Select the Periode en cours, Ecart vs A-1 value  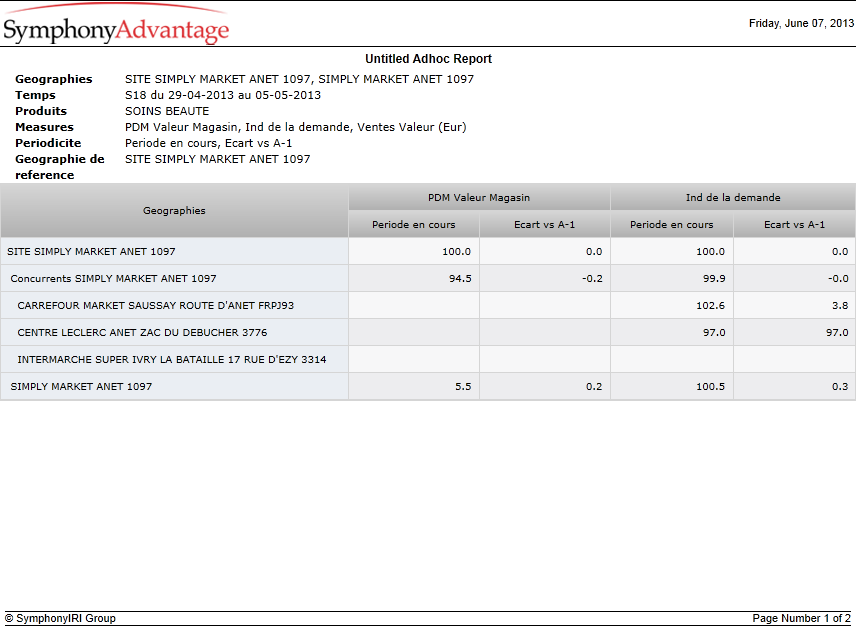pyautogui.click(x=209, y=143)
